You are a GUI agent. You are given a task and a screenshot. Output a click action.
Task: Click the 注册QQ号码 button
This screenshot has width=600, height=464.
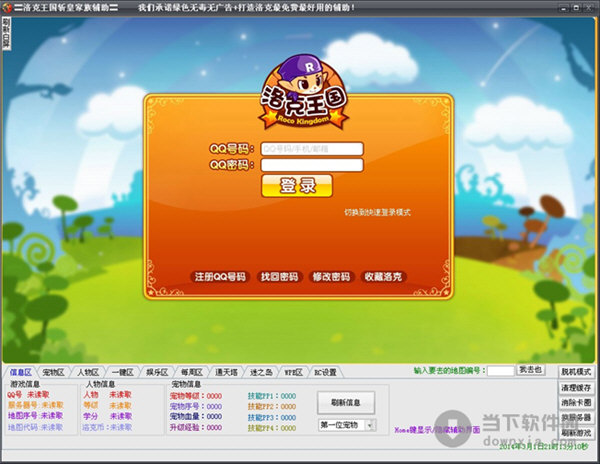tap(220, 277)
